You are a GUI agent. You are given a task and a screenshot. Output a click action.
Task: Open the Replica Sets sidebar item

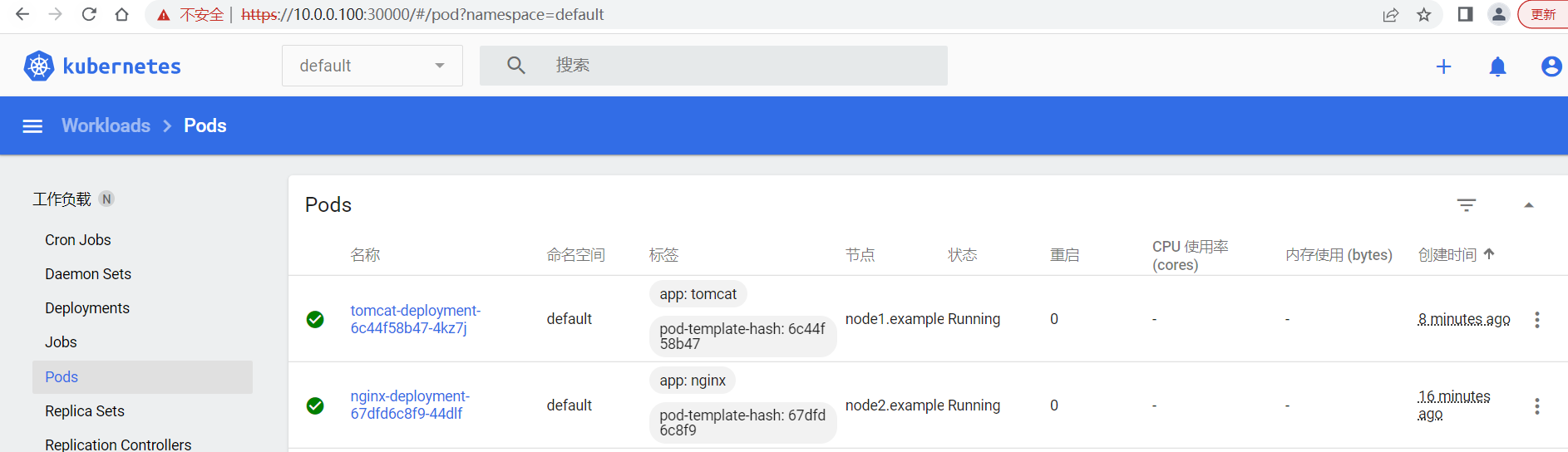[85, 411]
